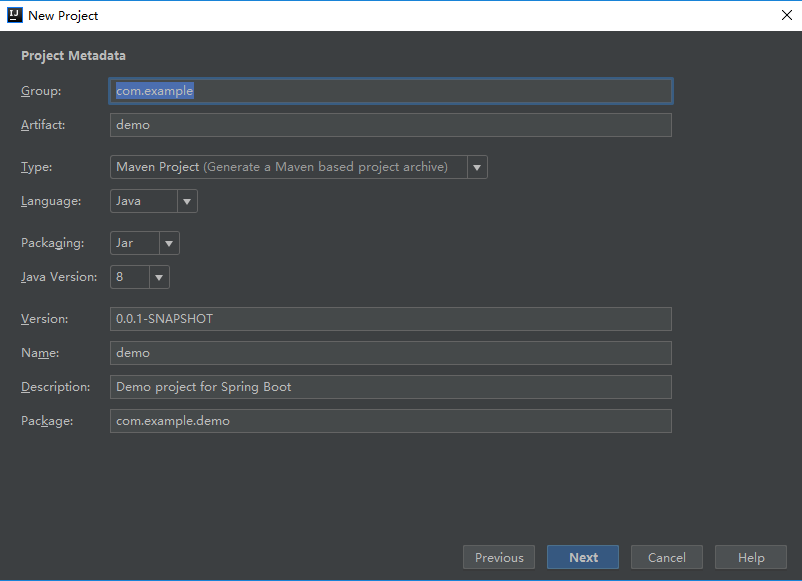
Task: Expand the Java Version dropdown arrow
Action: [159, 277]
